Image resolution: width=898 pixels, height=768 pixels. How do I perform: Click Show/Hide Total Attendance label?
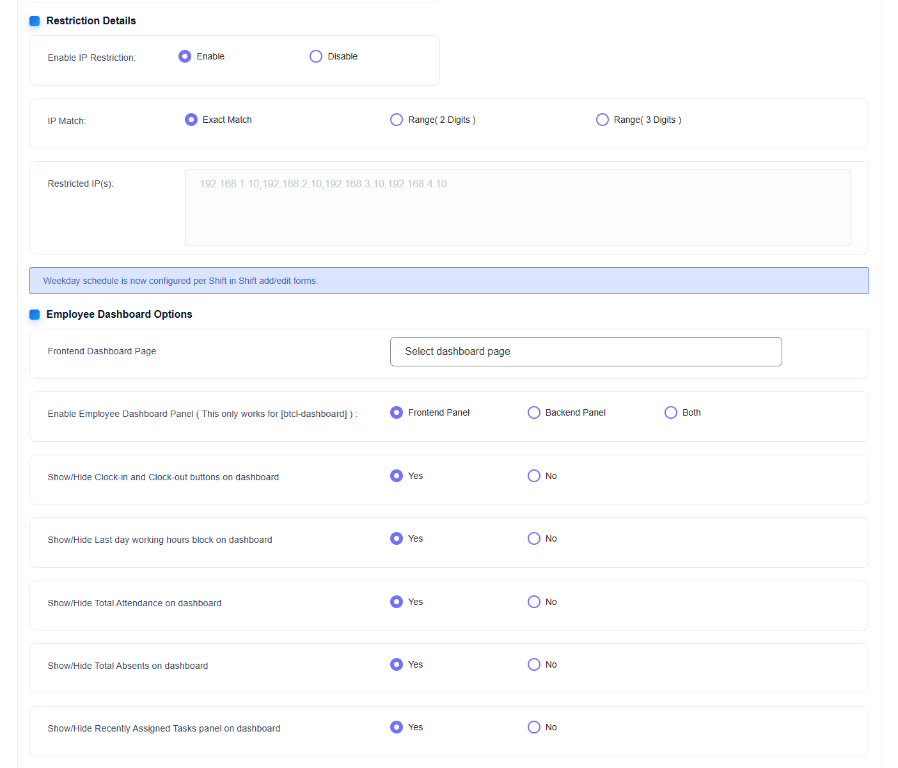(x=134, y=603)
